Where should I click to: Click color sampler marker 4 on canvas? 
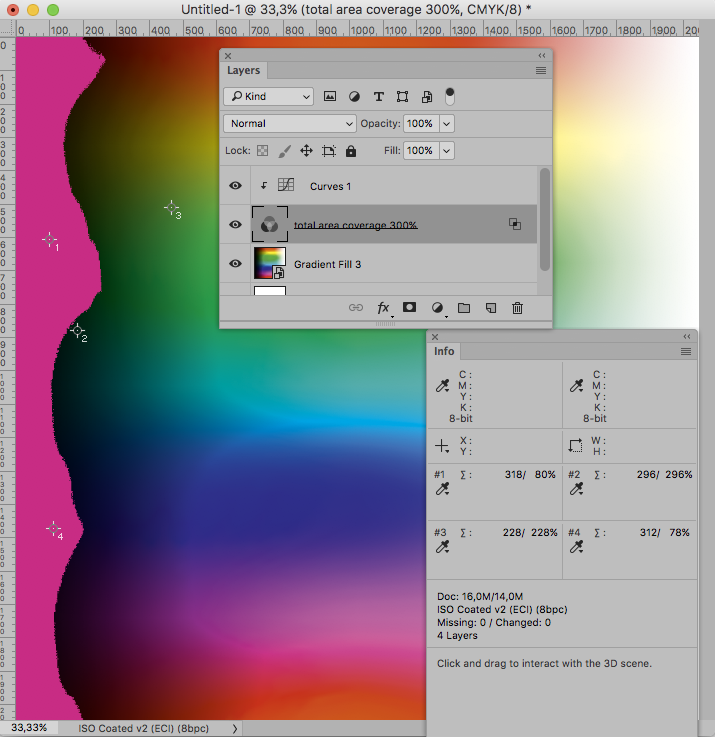53,528
